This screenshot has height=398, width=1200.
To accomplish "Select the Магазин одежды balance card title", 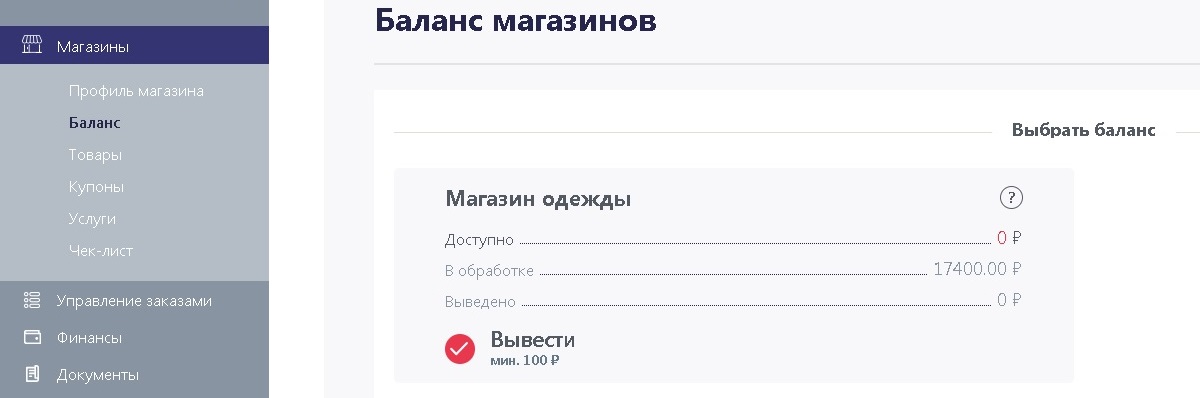I will pyautogui.click(x=538, y=199).
